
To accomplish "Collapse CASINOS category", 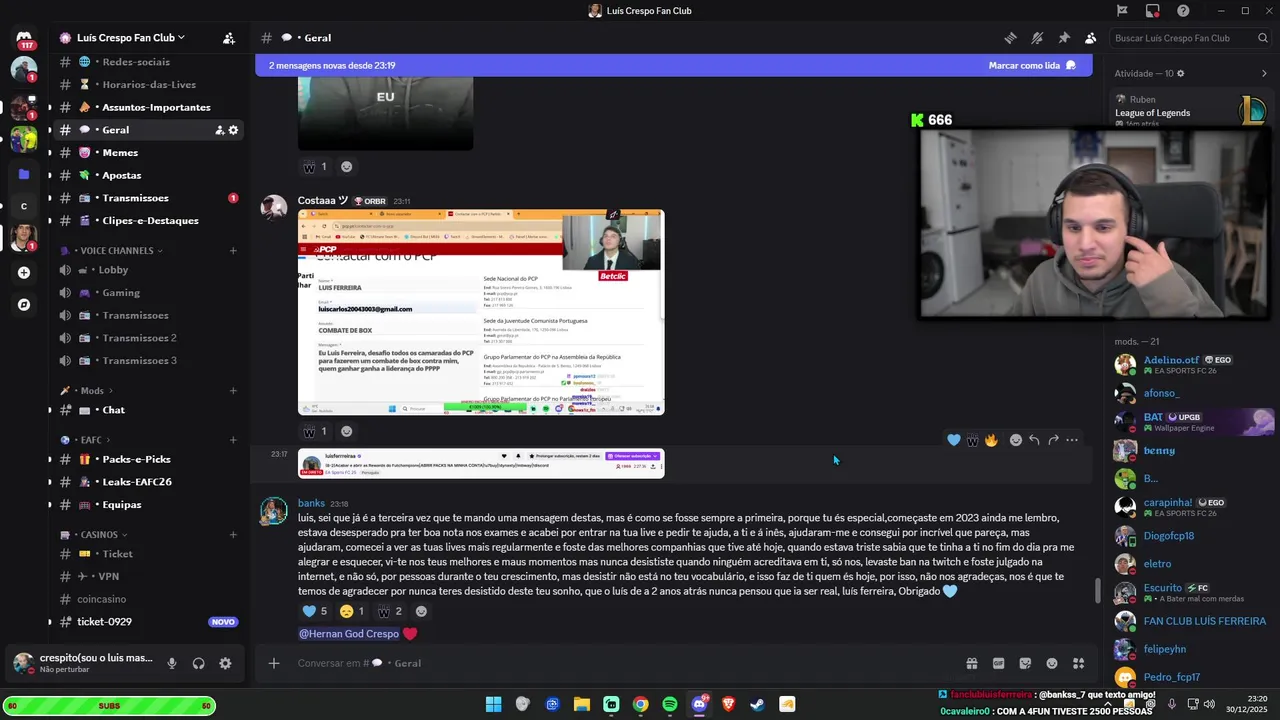I will pyautogui.click(x=94, y=535).
